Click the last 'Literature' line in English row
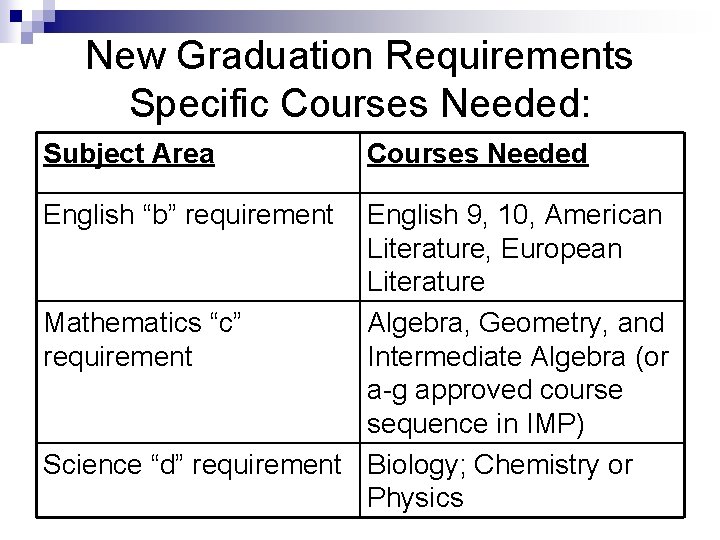 (426, 281)
